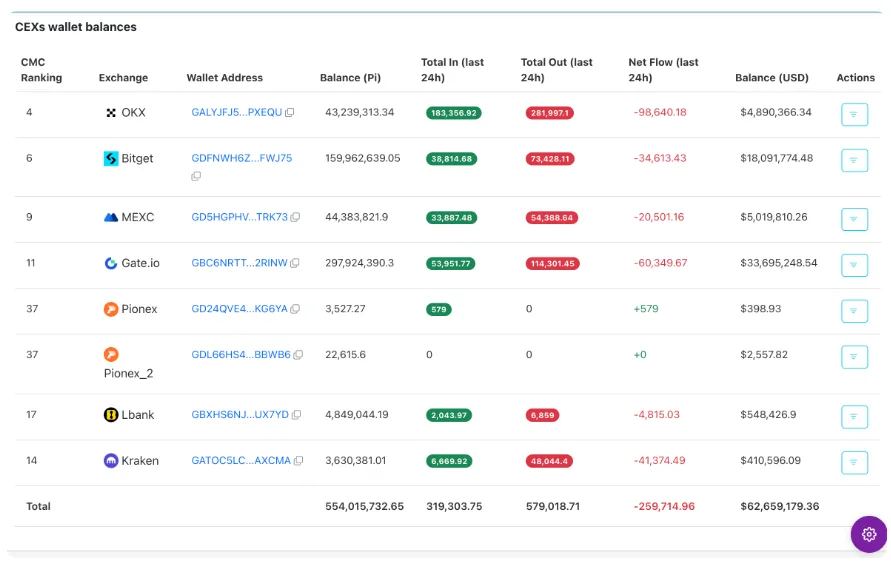Viewport: 891px width, 565px height.
Task: Click the Balance (Pi) column header
Action: click(350, 78)
